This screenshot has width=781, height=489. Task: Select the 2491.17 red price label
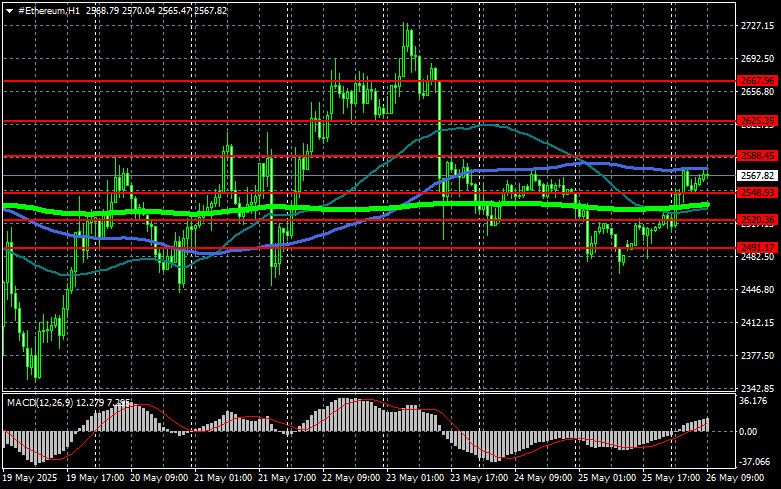[x=758, y=247]
